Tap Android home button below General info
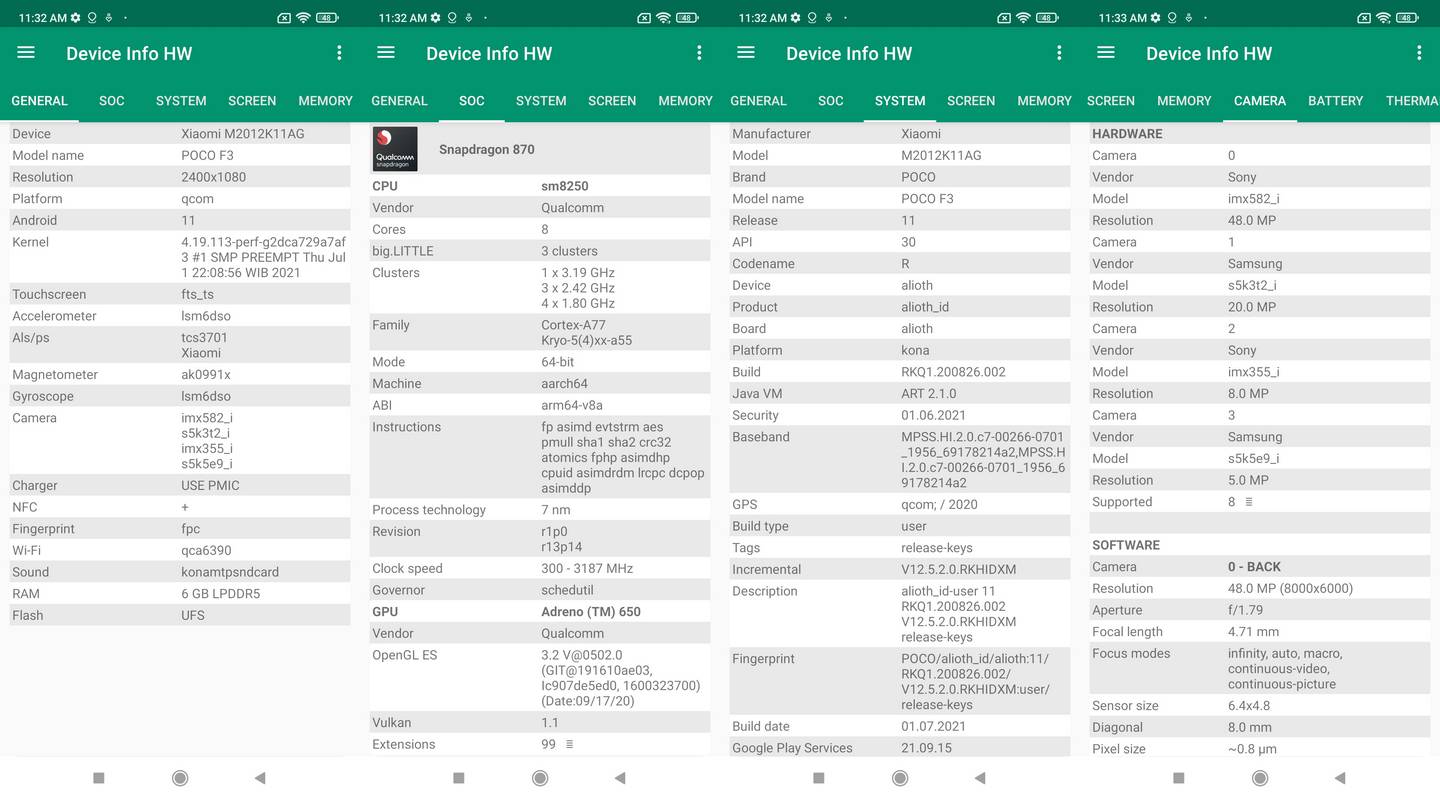This screenshot has height=800, width=1440. (180, 778)
